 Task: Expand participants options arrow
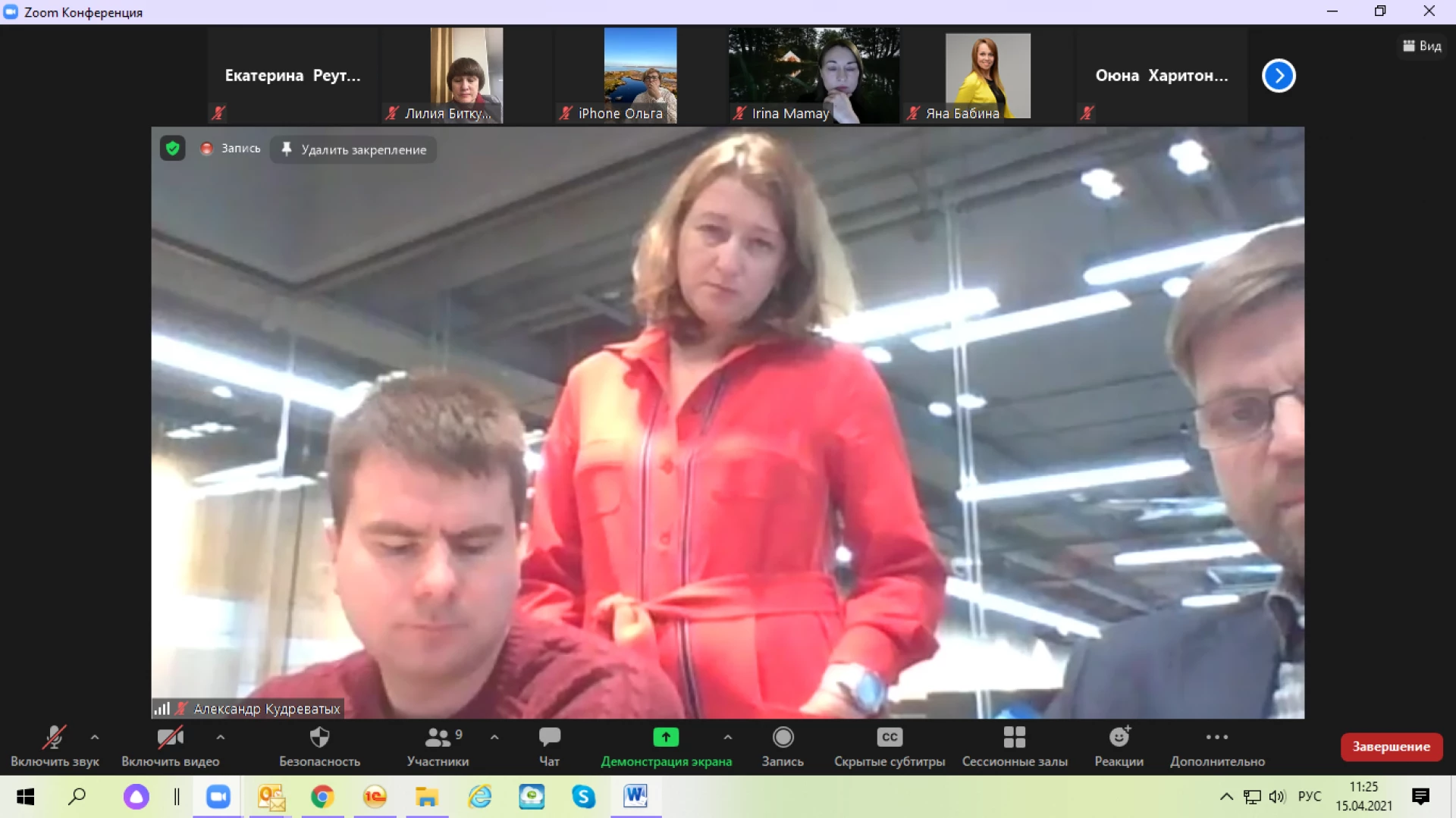coord(494,737)
